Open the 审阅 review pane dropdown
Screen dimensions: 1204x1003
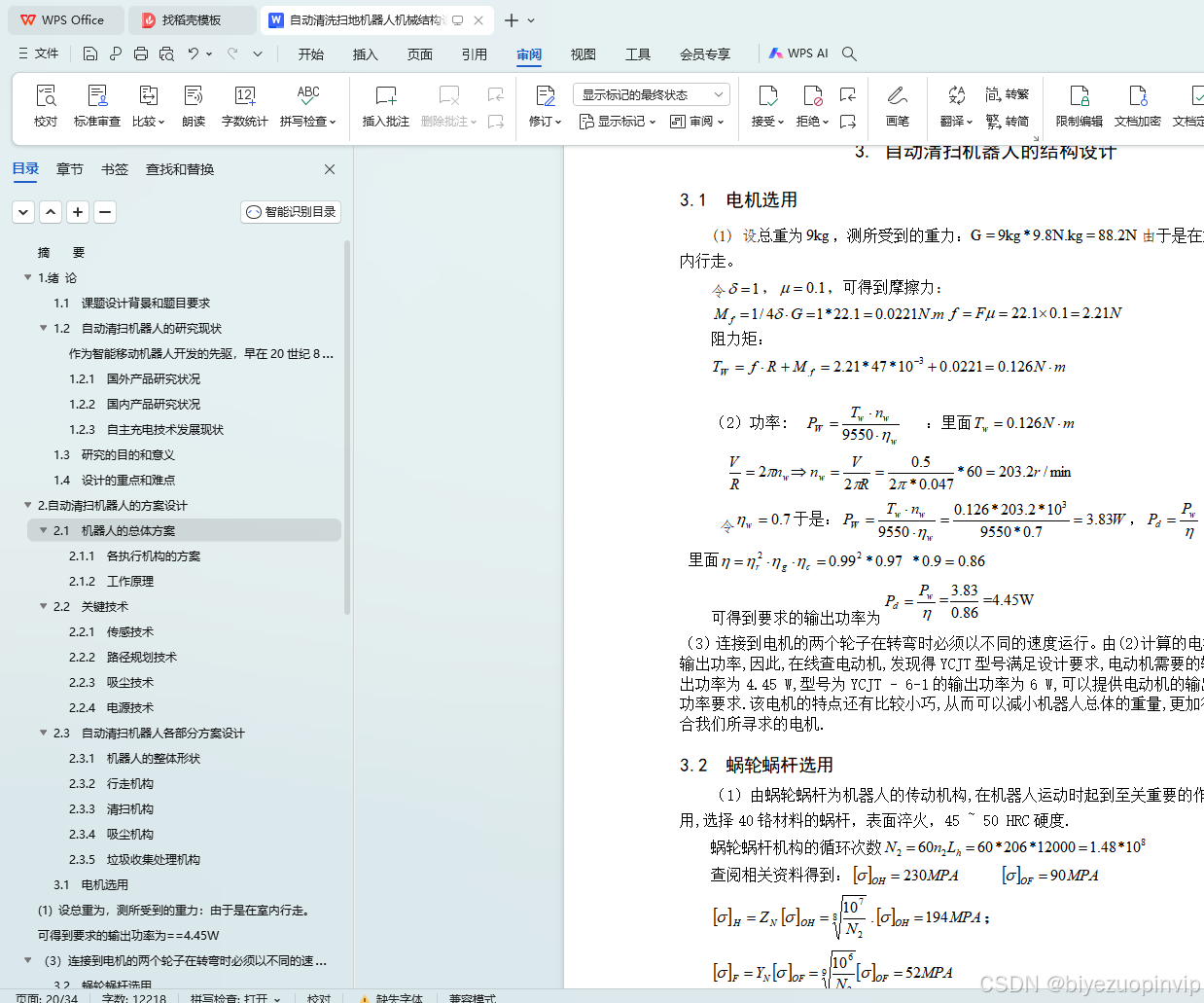point(697,122)
